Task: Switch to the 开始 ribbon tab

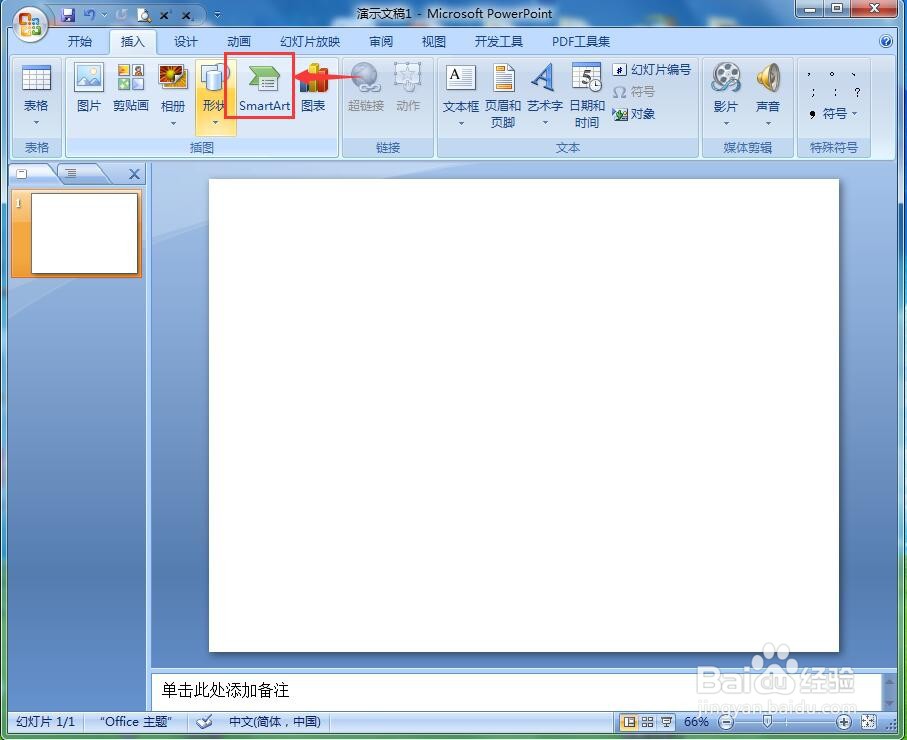Action: point(79,42)
